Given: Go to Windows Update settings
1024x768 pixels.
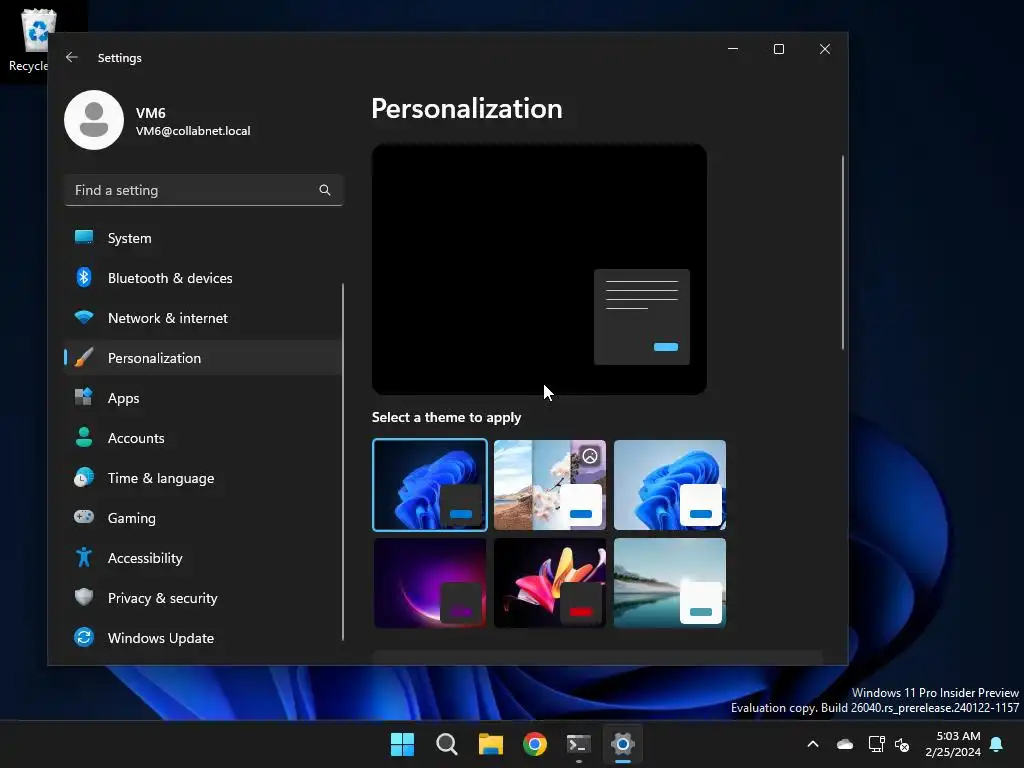Looking at the screenshot, I should (x=204, y=637).
